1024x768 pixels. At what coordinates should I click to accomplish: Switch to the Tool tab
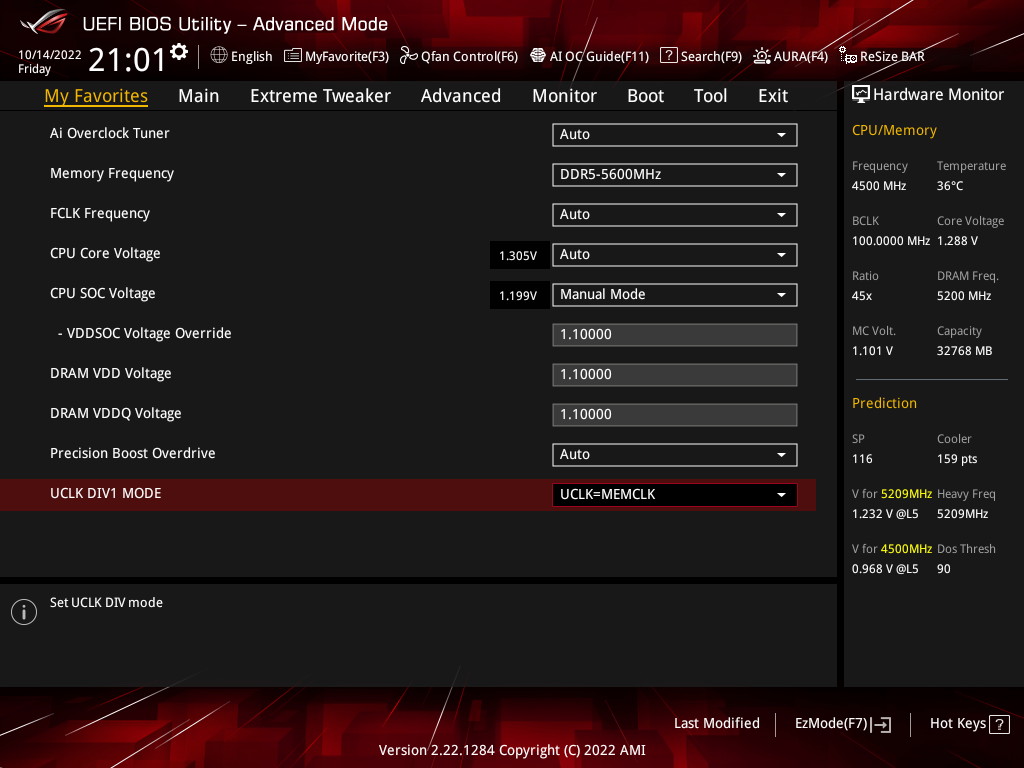coord(710,96)
